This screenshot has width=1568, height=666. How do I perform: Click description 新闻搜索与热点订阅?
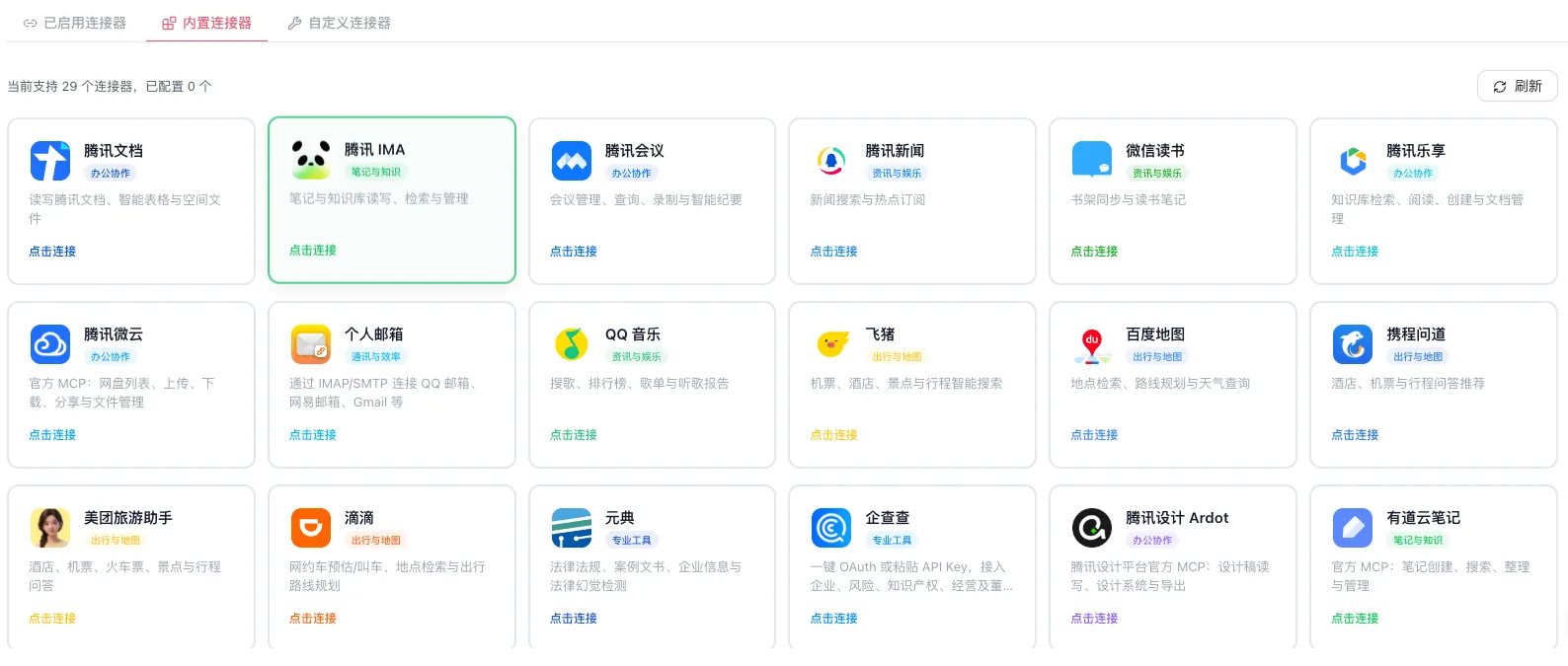click(868, 200)
